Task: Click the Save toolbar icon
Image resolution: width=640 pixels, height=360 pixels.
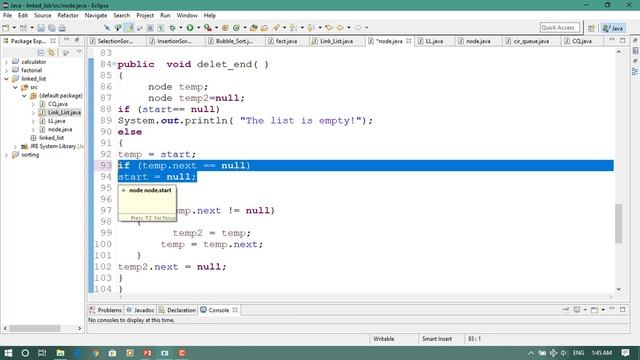Action: [41, 28]
